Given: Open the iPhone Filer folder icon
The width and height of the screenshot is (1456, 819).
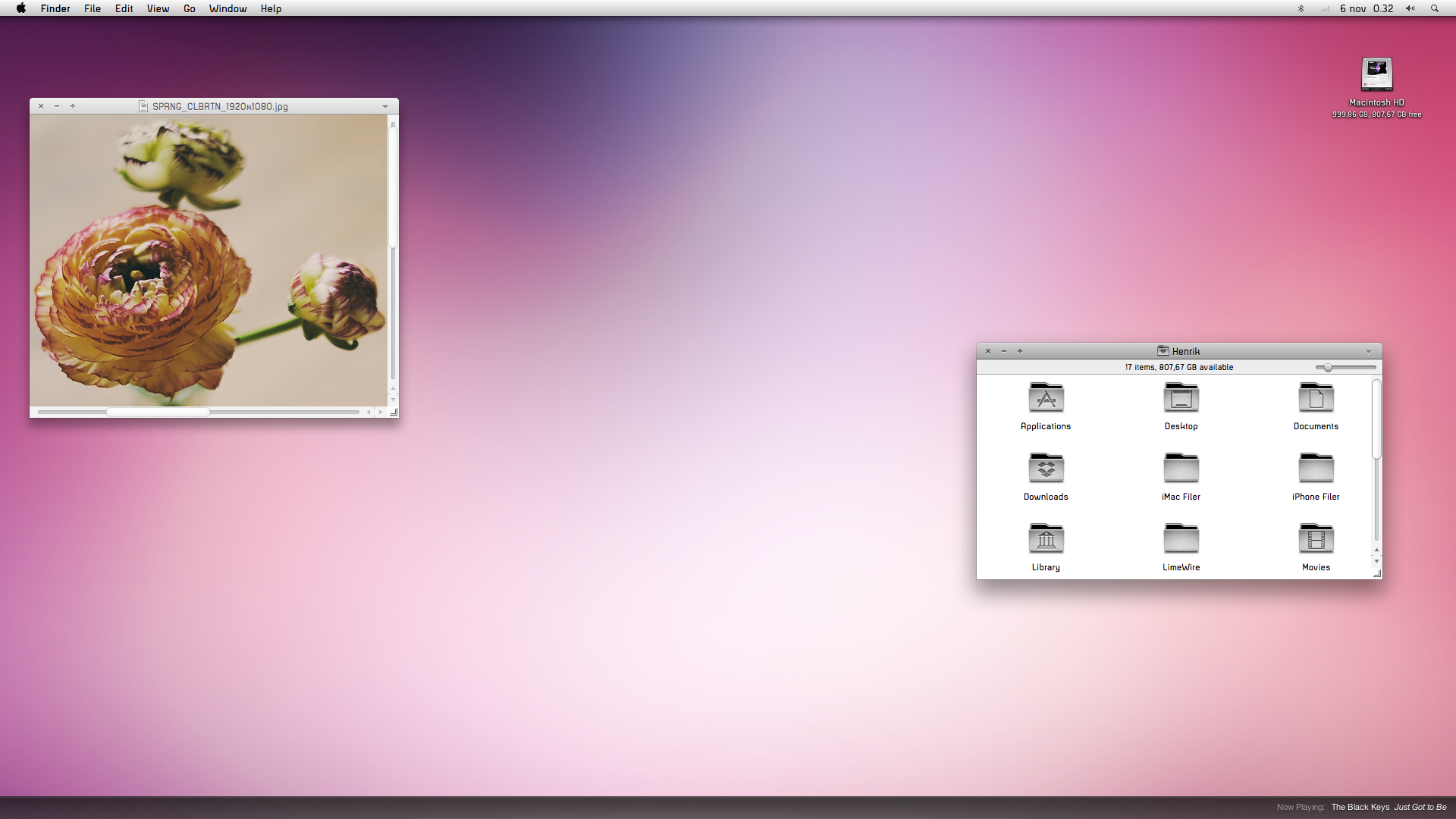Looking at the screenshot, I should coord(1316,469).
